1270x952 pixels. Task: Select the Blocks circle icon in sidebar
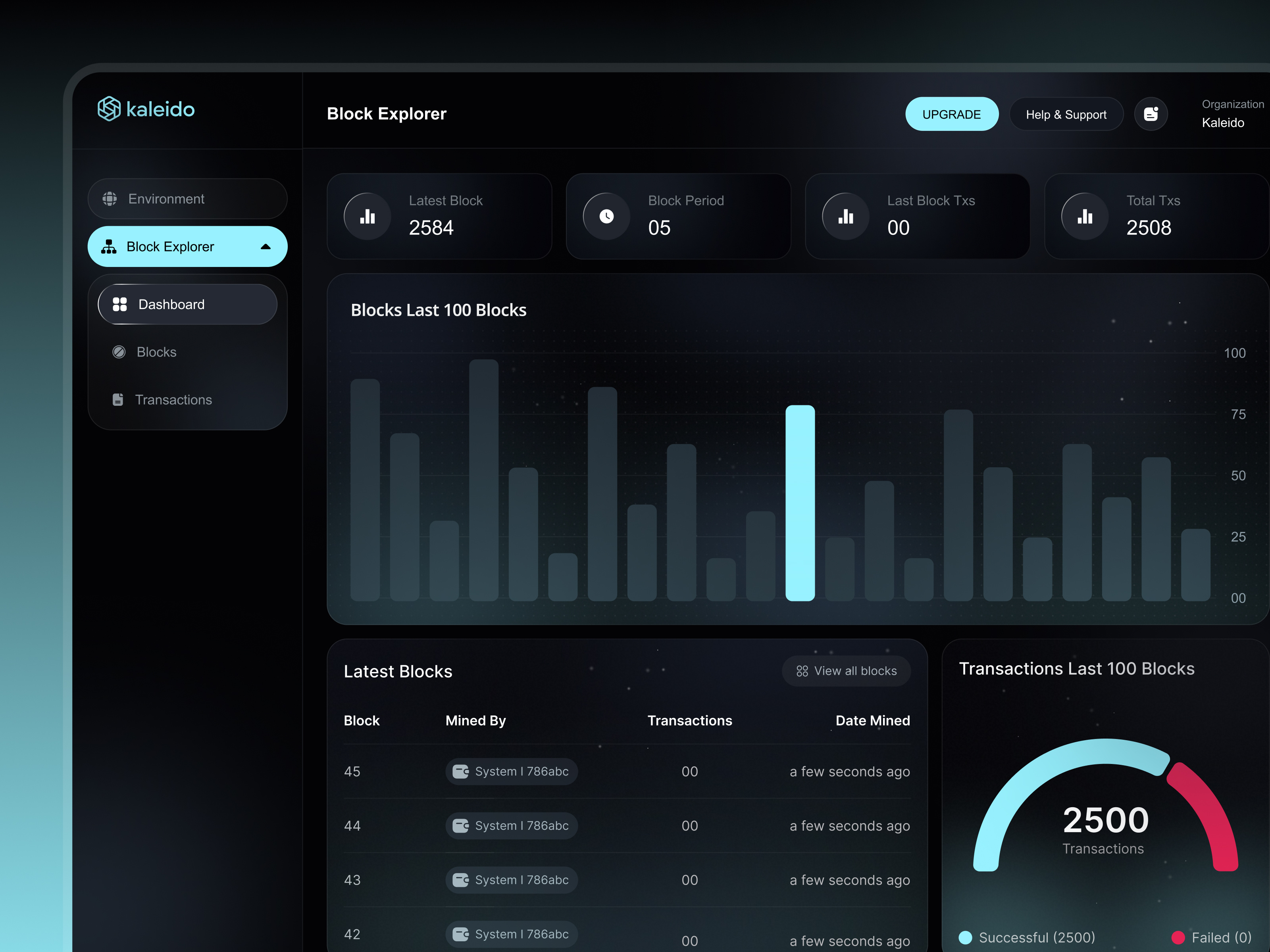pos(119,352)
